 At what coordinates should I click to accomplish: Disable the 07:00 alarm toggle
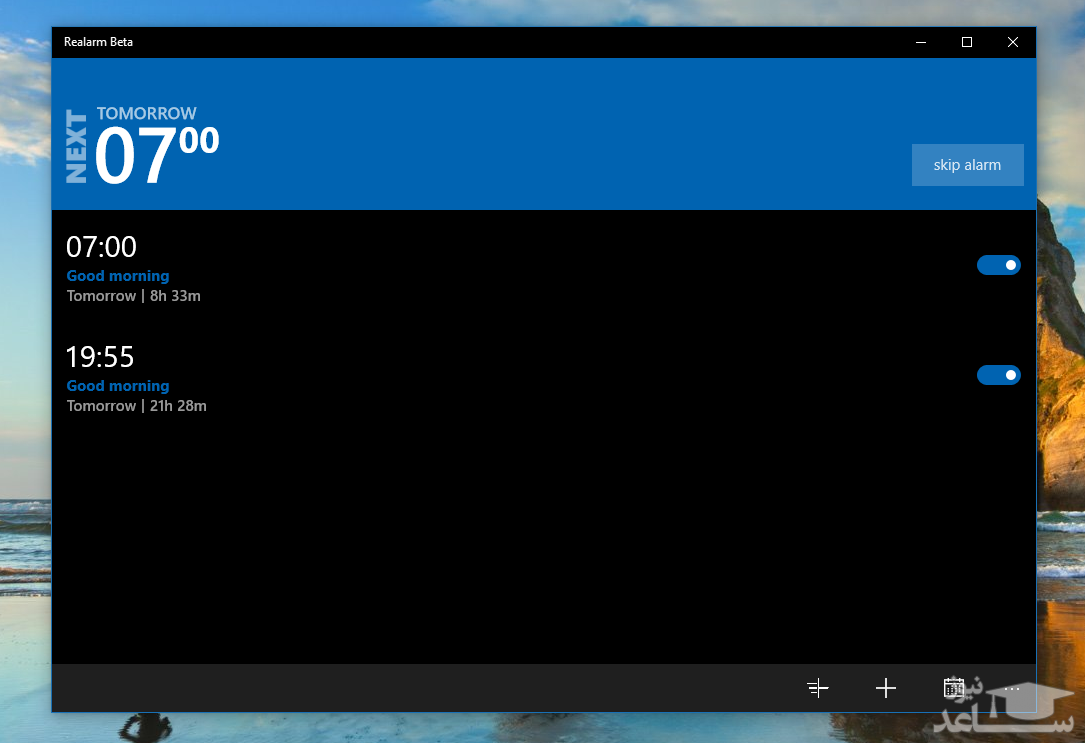tap(998, 265)
